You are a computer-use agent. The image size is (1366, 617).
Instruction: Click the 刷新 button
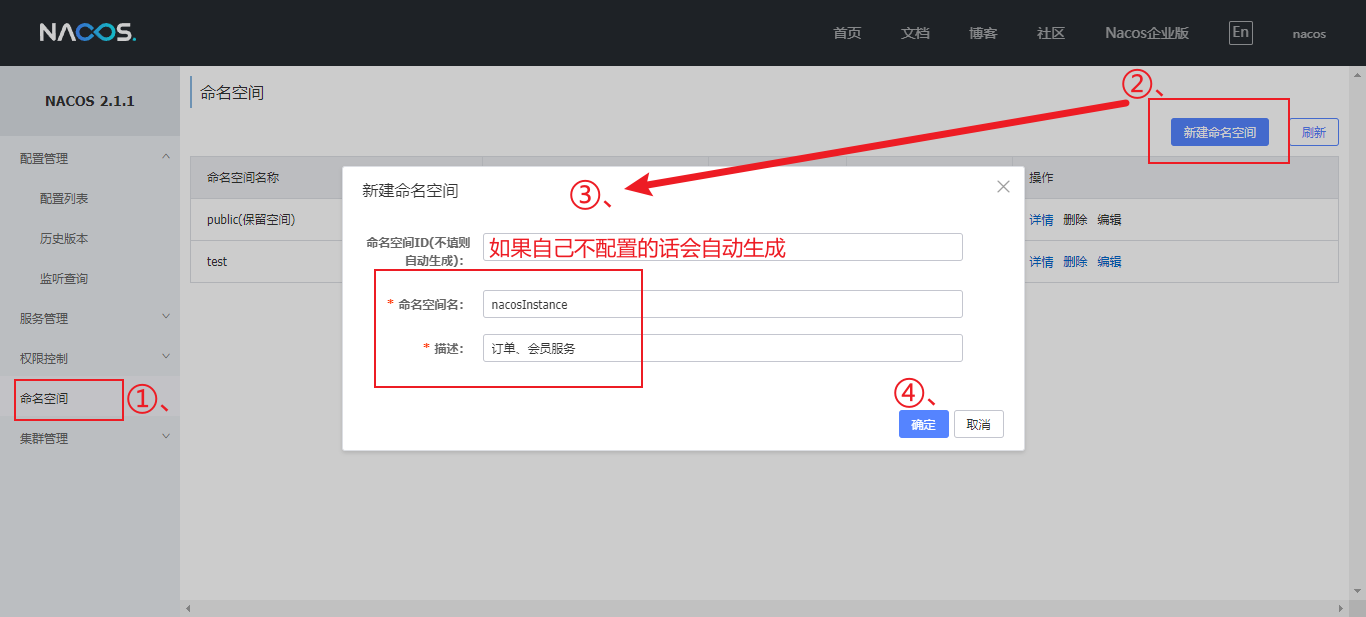click(x=1313, y=132)
